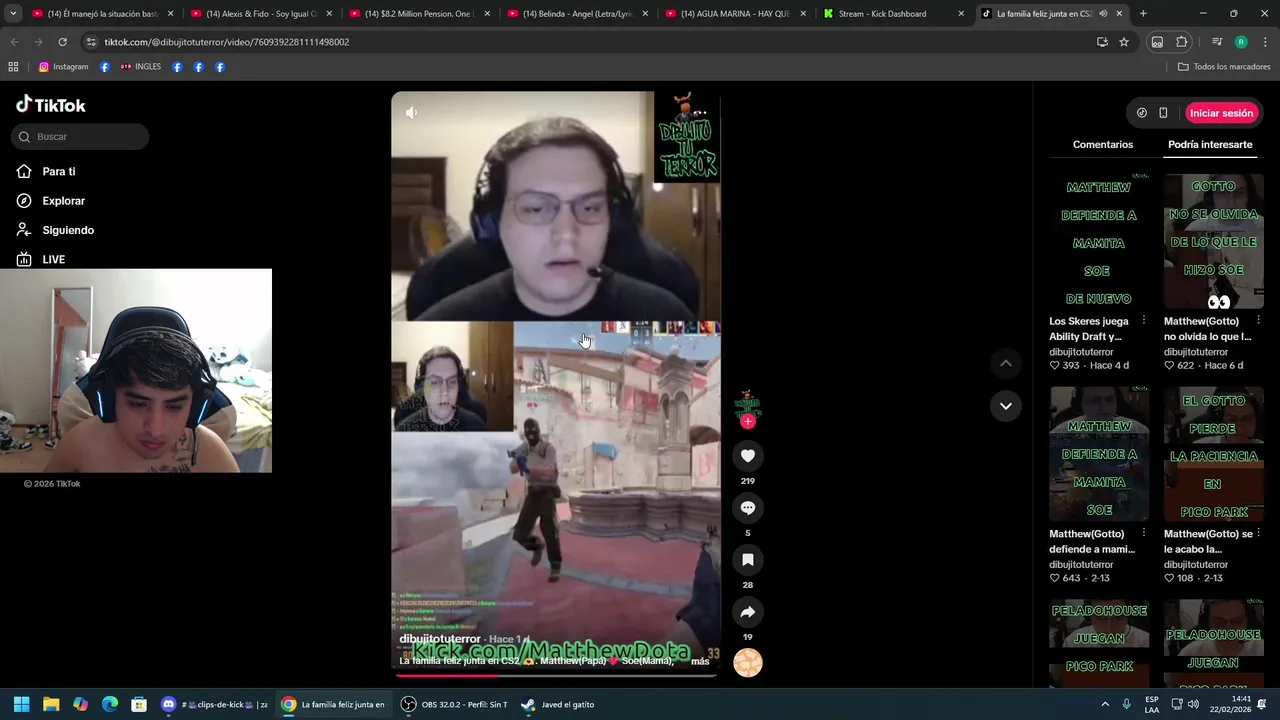This screenshot has height=720, width=1280.
Task: Open options for 'Los Skeres juega Ability Draft'
Action: (x=1143, y=321)
